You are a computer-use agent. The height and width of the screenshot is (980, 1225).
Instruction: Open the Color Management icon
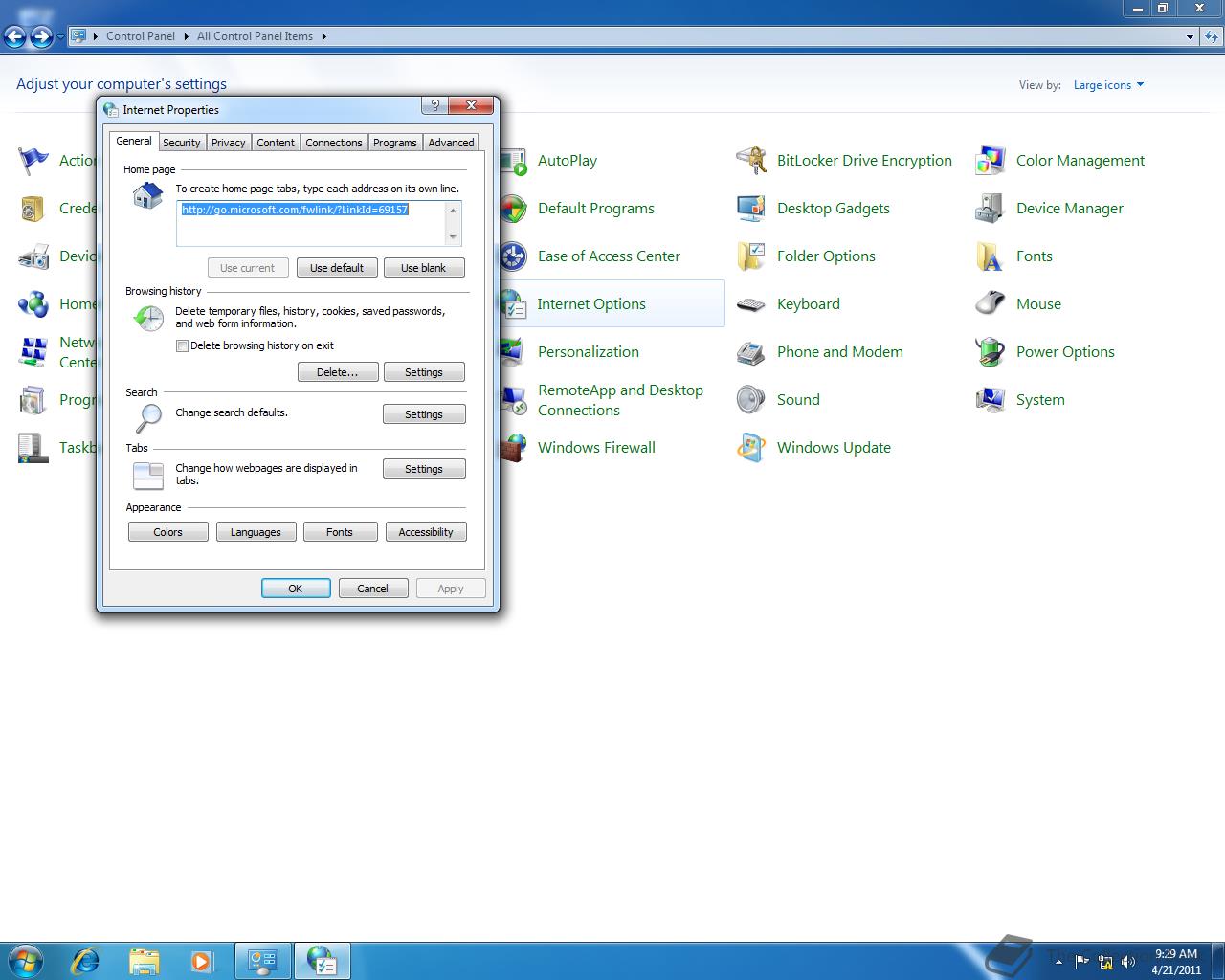click(x=991, y=161)
